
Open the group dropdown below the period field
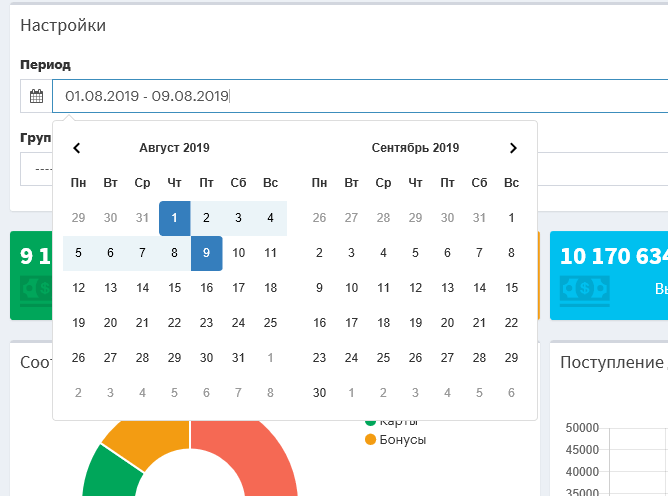35,168
